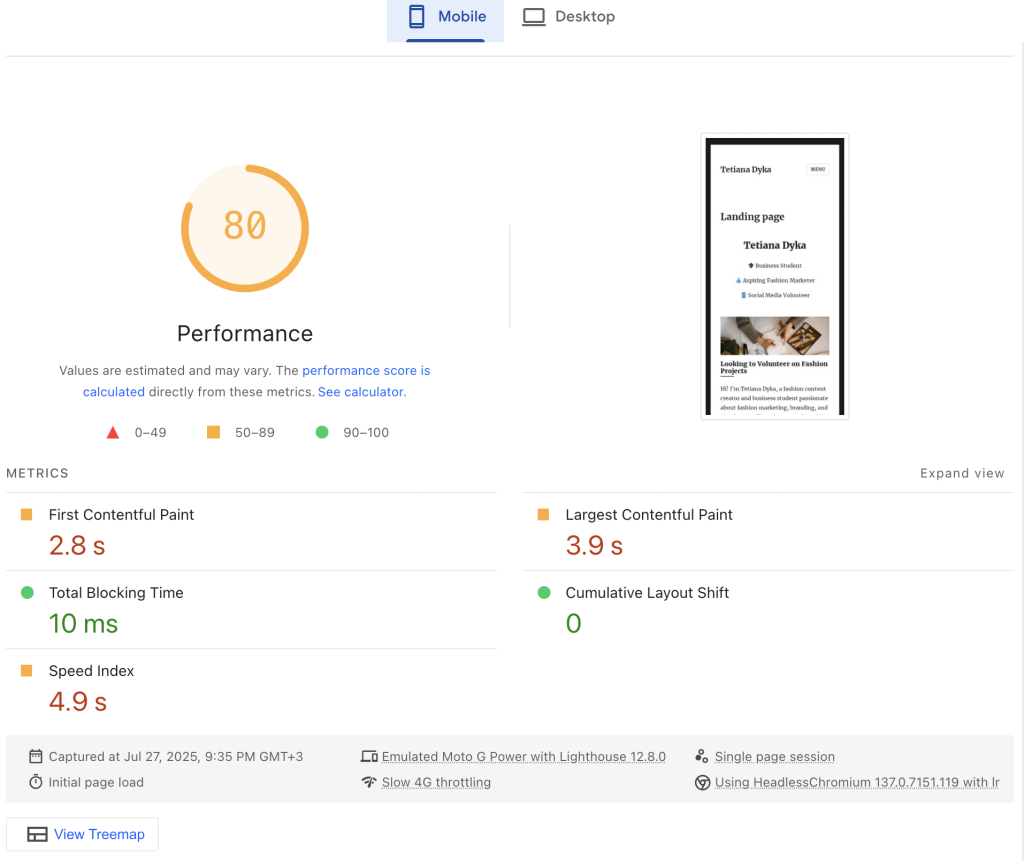
Task: Expand the First Contentful Paint metric
Action: tap(121, 515)
